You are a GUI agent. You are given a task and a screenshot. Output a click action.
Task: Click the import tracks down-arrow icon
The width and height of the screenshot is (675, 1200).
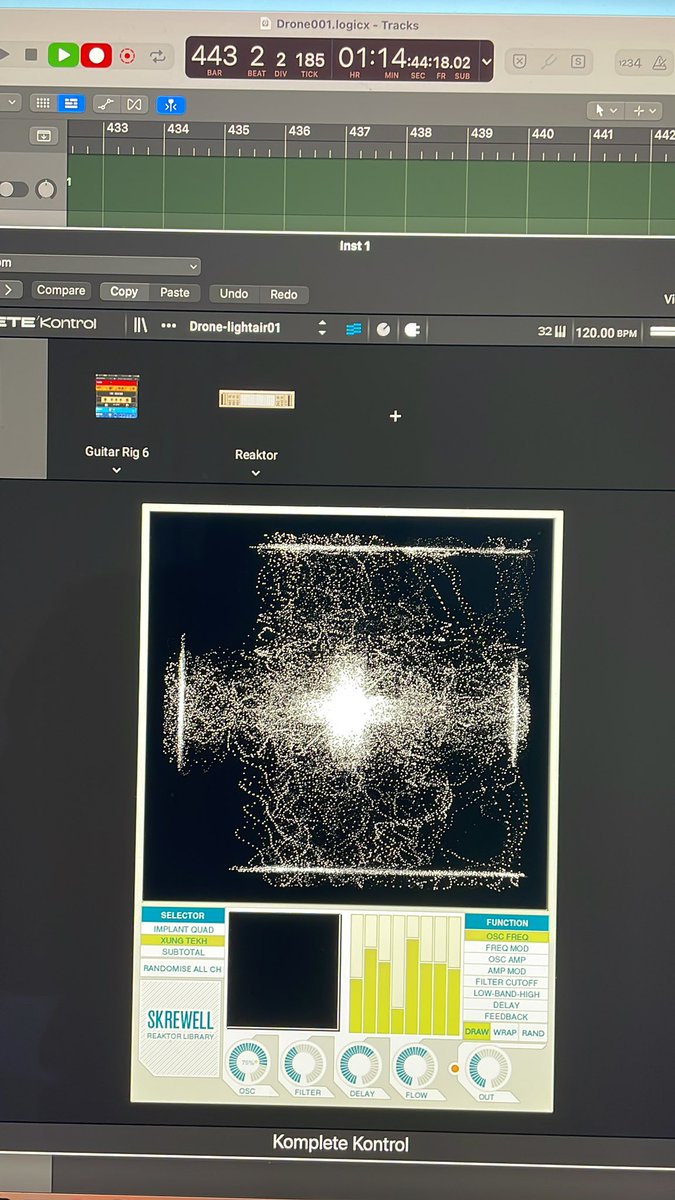click(44, 135)
